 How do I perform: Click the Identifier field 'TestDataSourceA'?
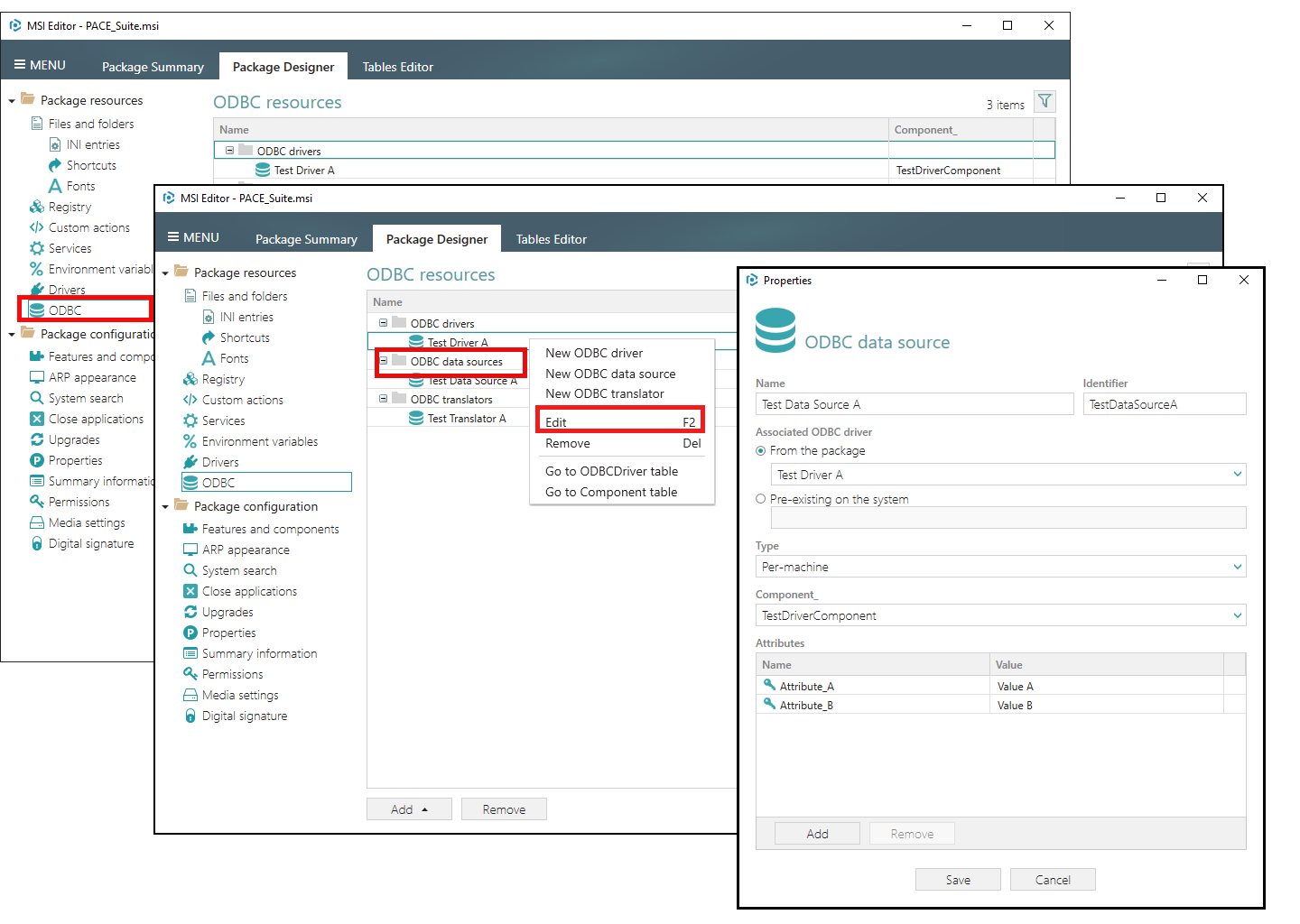[x=1165, y=404]
